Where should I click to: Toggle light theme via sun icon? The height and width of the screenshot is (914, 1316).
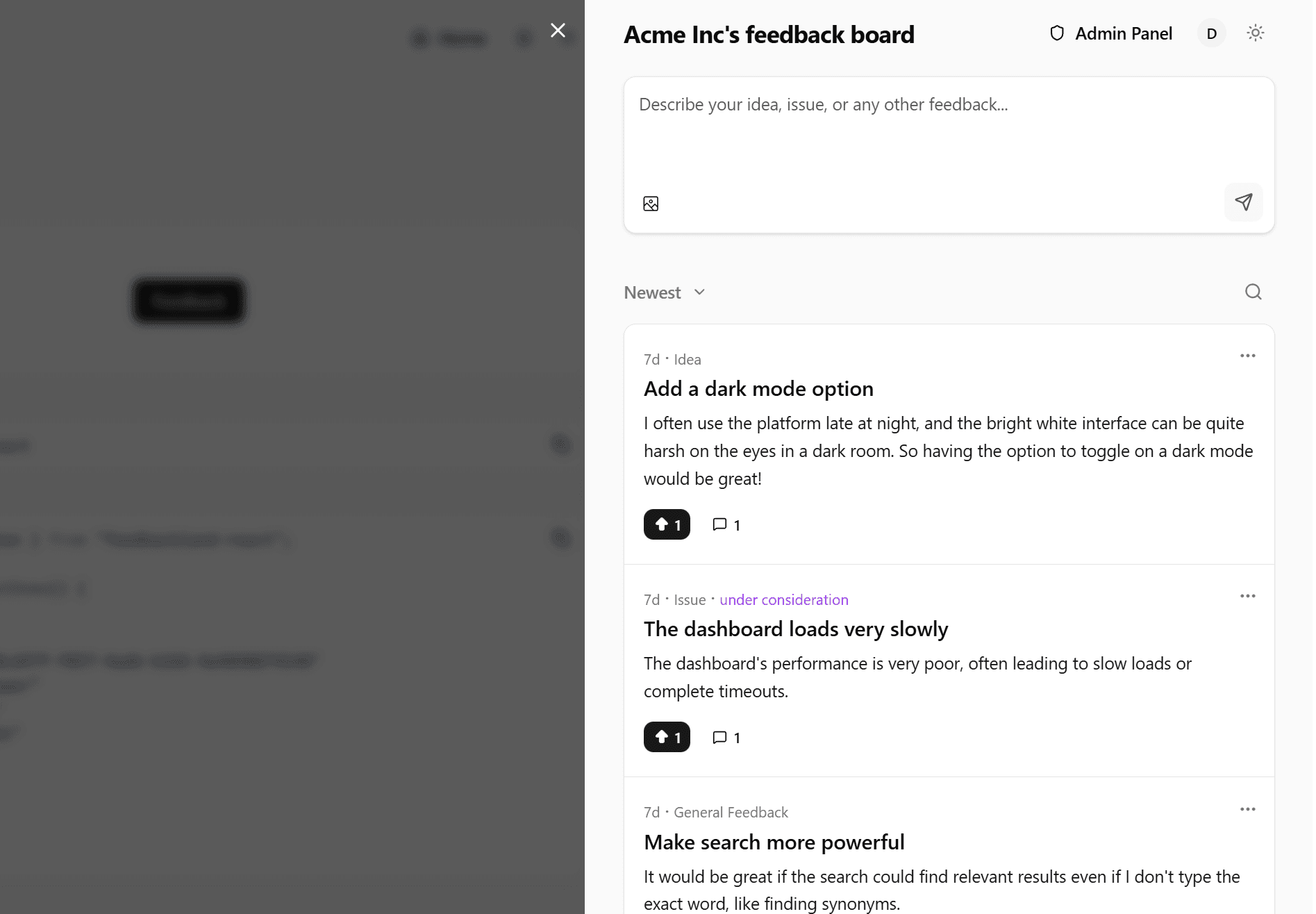1256,33
